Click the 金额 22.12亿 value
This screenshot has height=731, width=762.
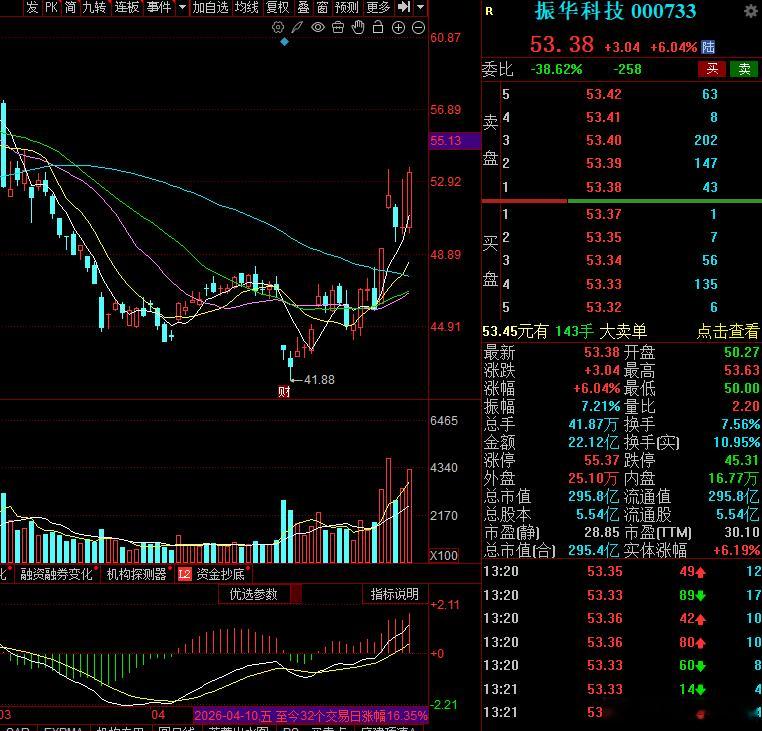click(593, 442)
